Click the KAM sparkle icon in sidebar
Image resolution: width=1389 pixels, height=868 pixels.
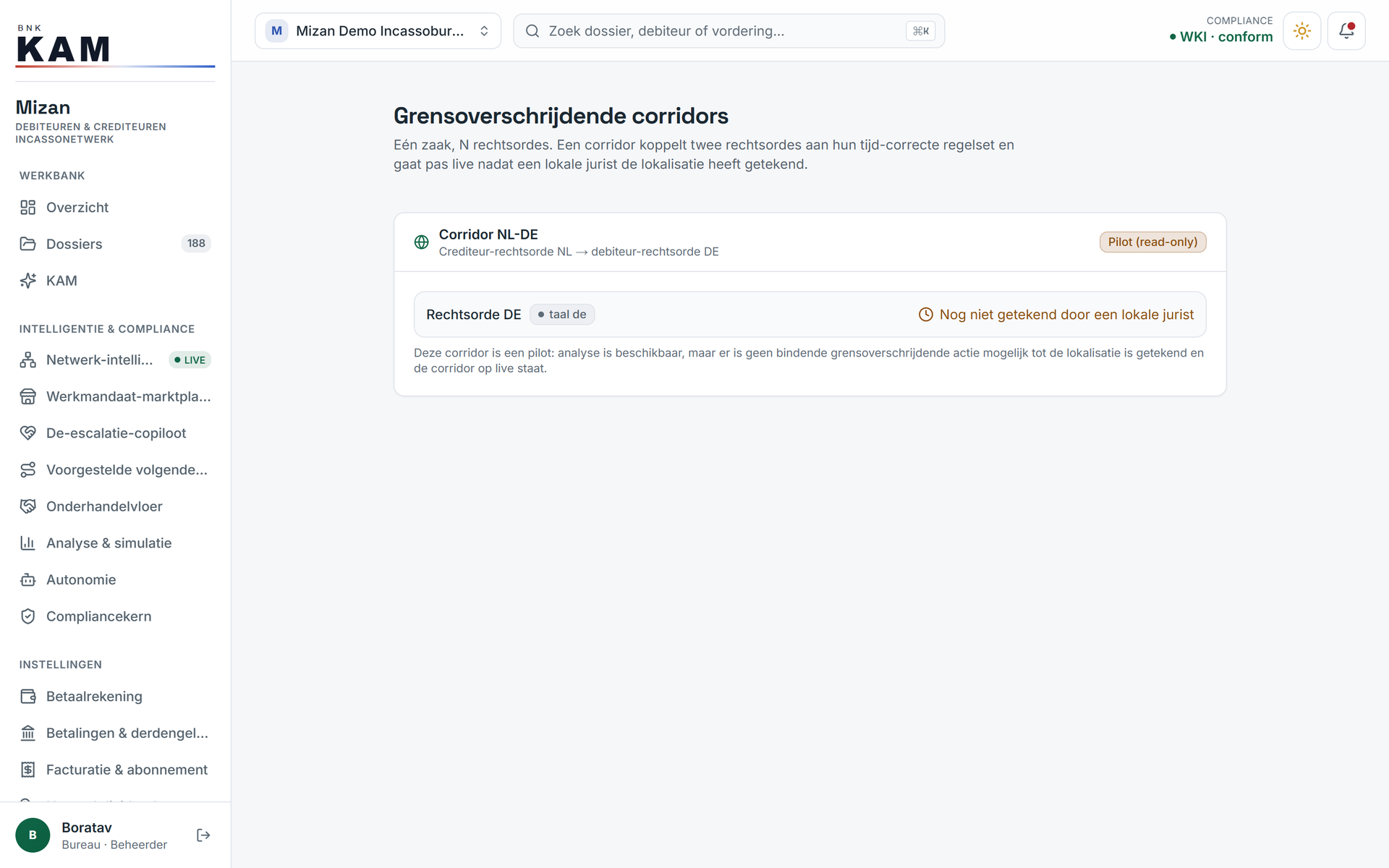tap(27, 281)
